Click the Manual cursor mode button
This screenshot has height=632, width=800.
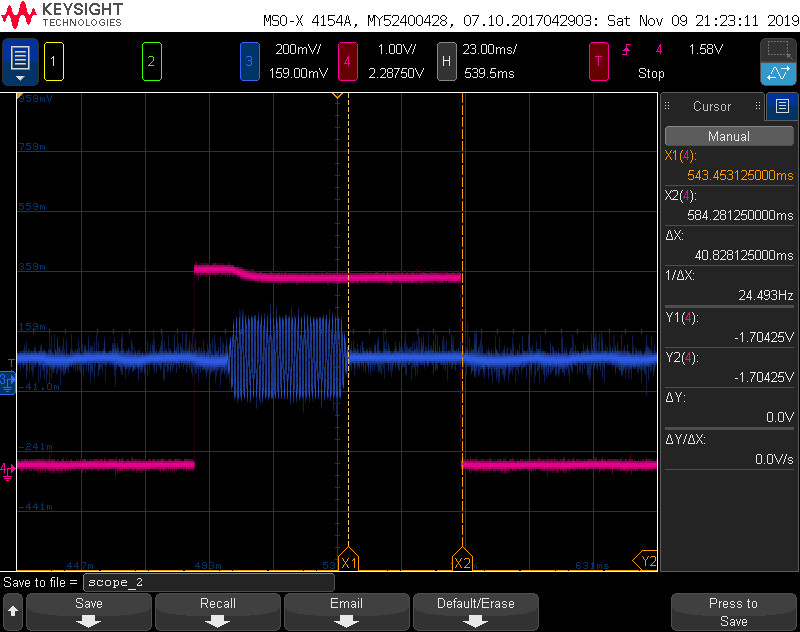tap(728, 136)
